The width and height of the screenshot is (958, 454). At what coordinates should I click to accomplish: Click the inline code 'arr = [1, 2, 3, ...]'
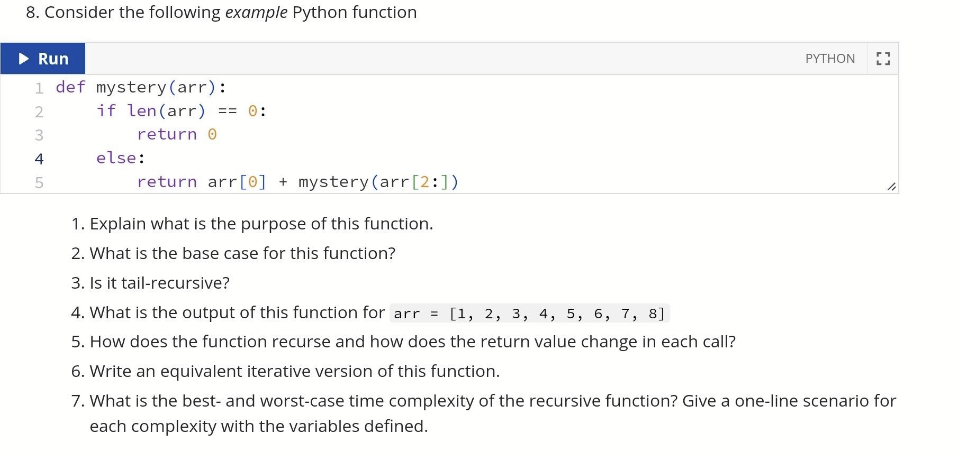(529, 313)
